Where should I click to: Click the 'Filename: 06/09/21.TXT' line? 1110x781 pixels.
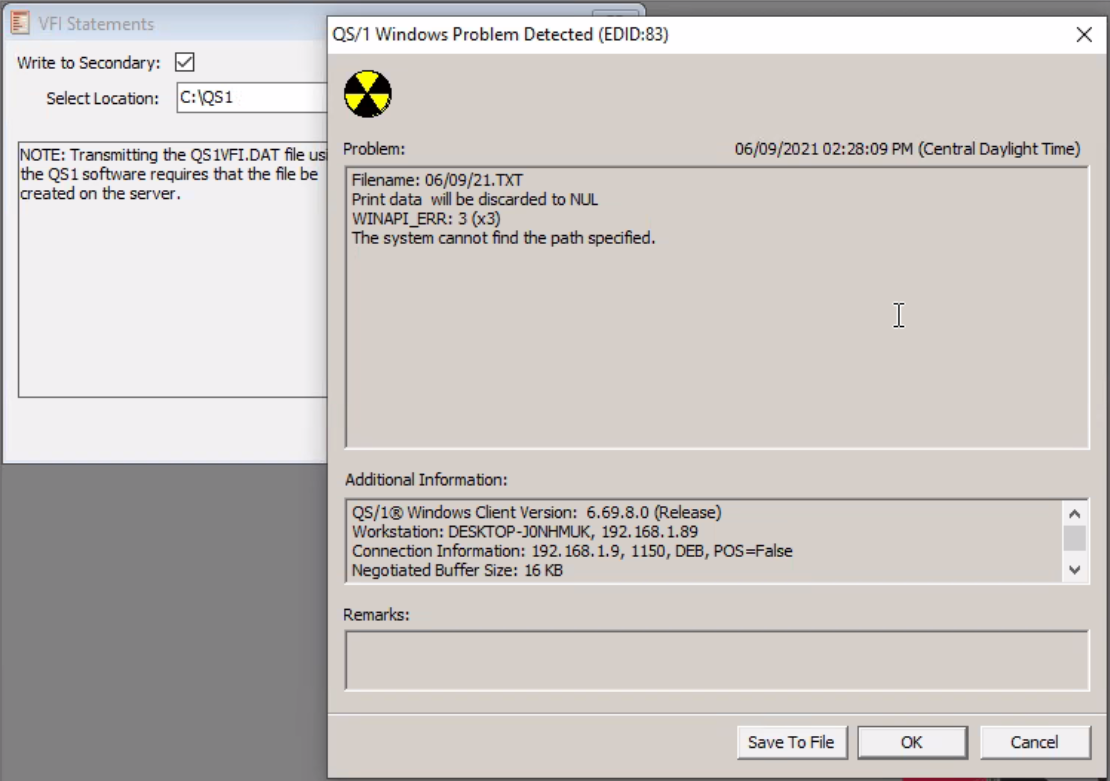[x=437, y=180]
